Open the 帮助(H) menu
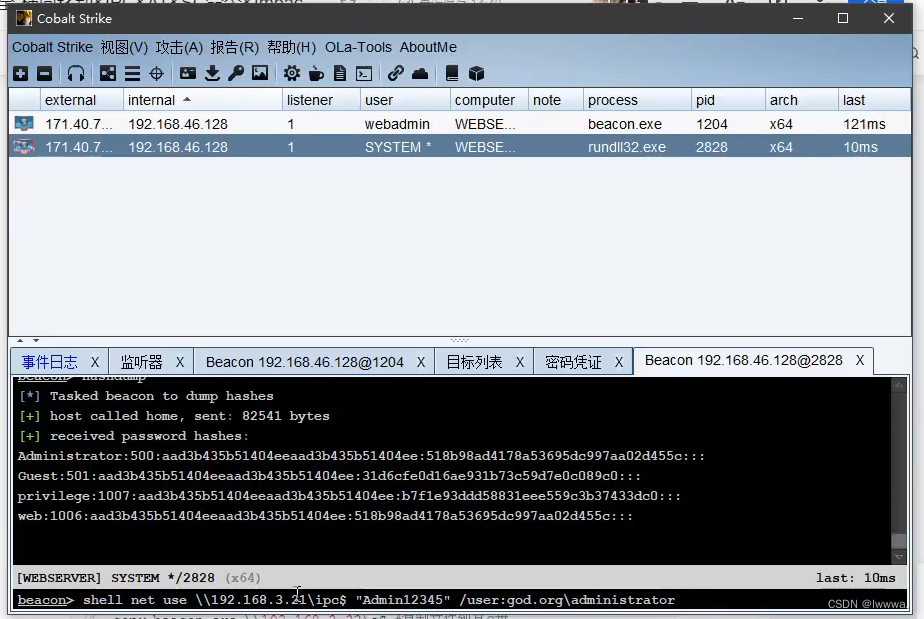This screenshot has height=619, width=924. (x=291, y=47)
